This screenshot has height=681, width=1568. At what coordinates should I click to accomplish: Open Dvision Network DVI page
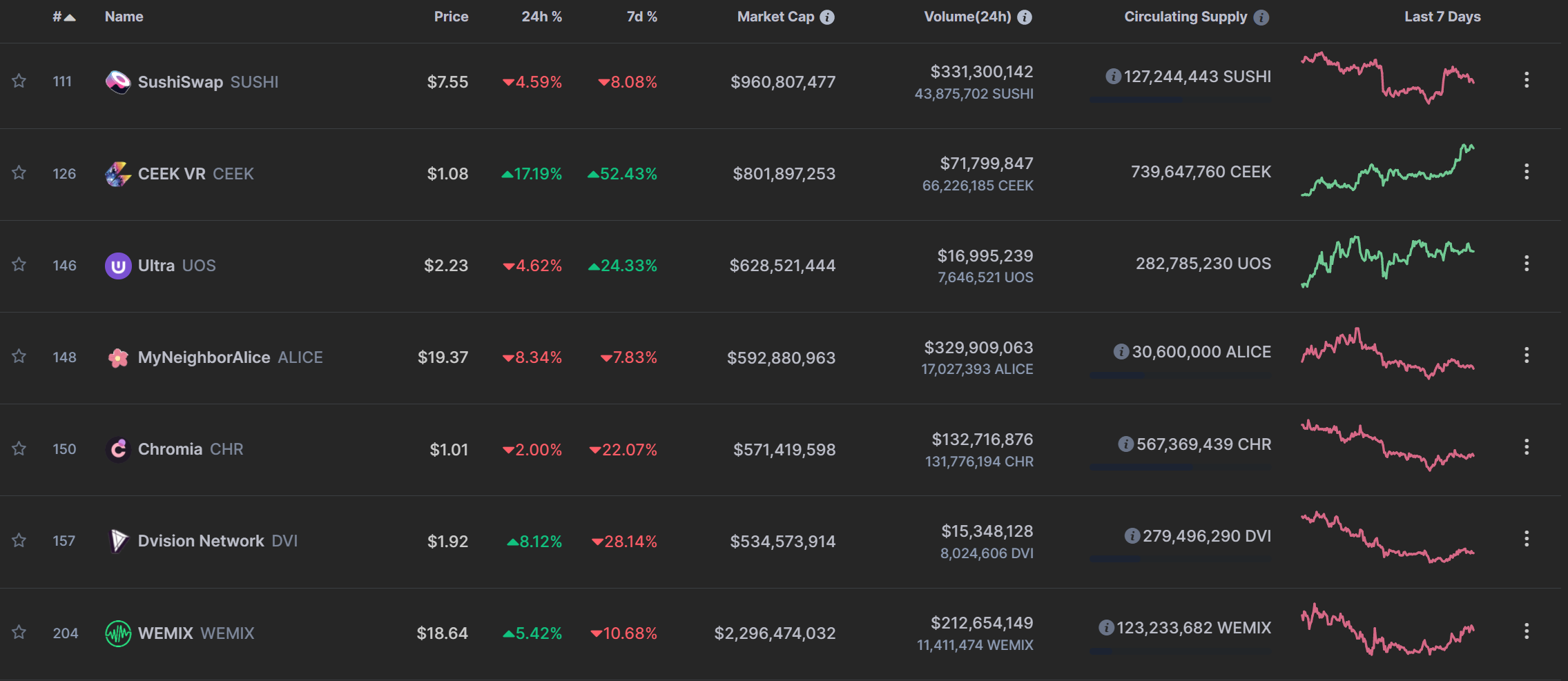[x=217, y=541]
